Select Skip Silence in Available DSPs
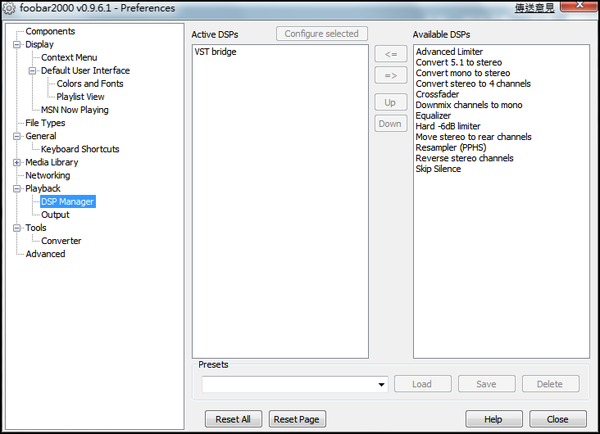600x434 pixels. (x=439, y=169)
